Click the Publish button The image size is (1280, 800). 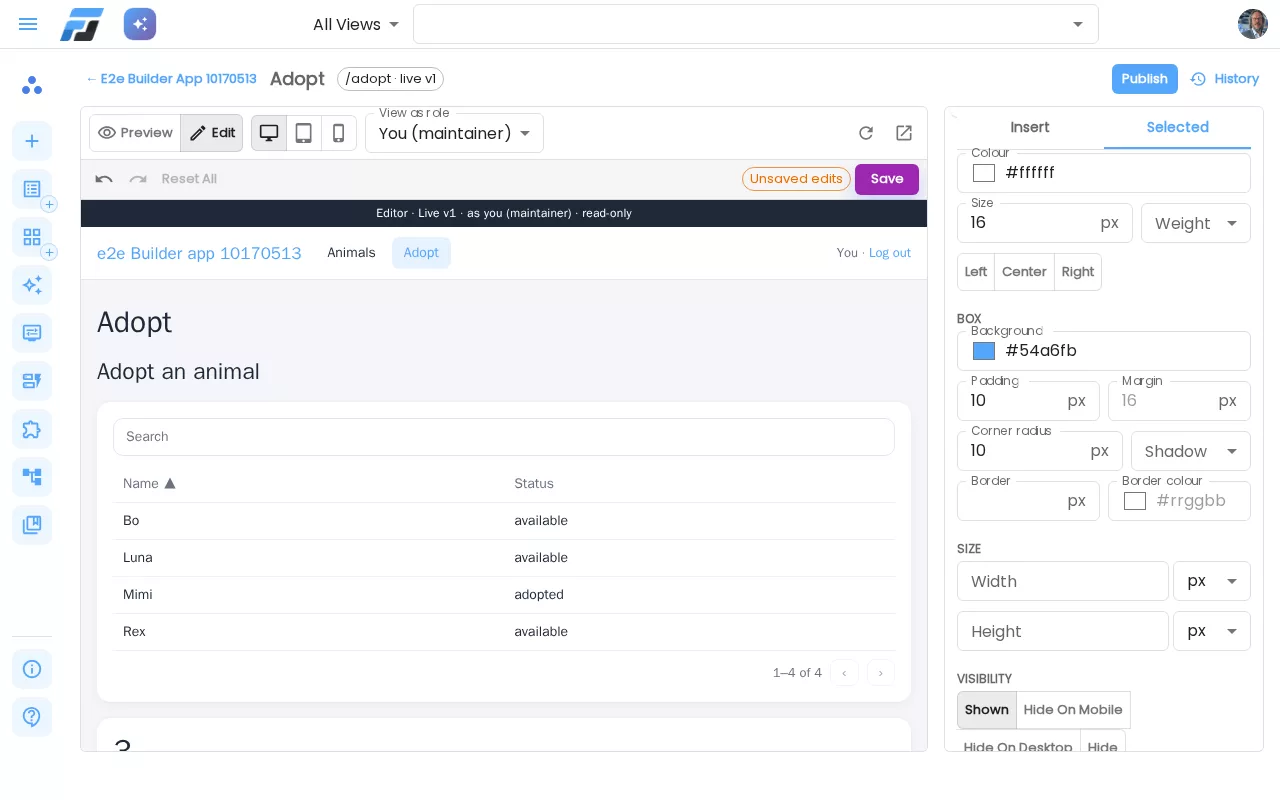click(1145, 79)
